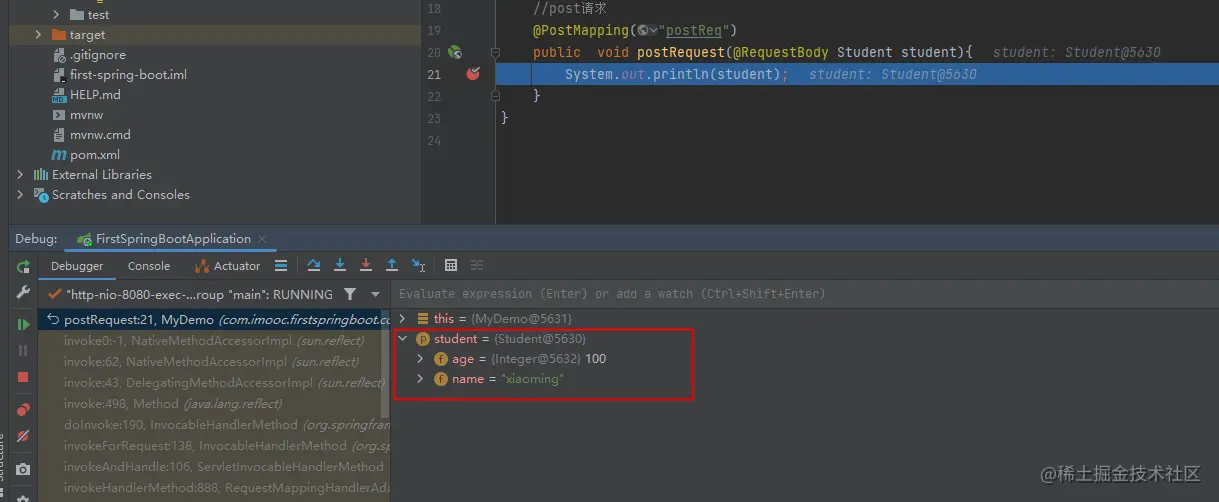Select the age = 100 variable row
Viewport: 1219px width, 502px height.
pos(520,359)
